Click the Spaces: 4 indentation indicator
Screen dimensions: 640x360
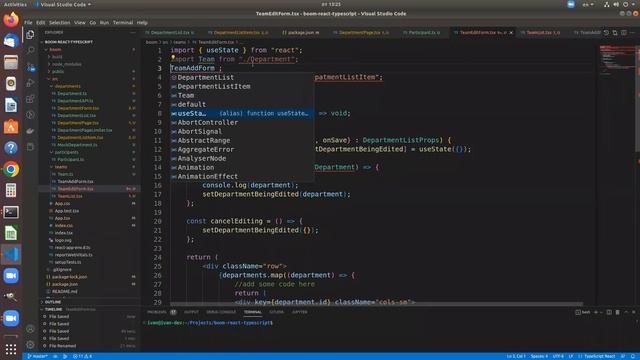click(539, 356)
